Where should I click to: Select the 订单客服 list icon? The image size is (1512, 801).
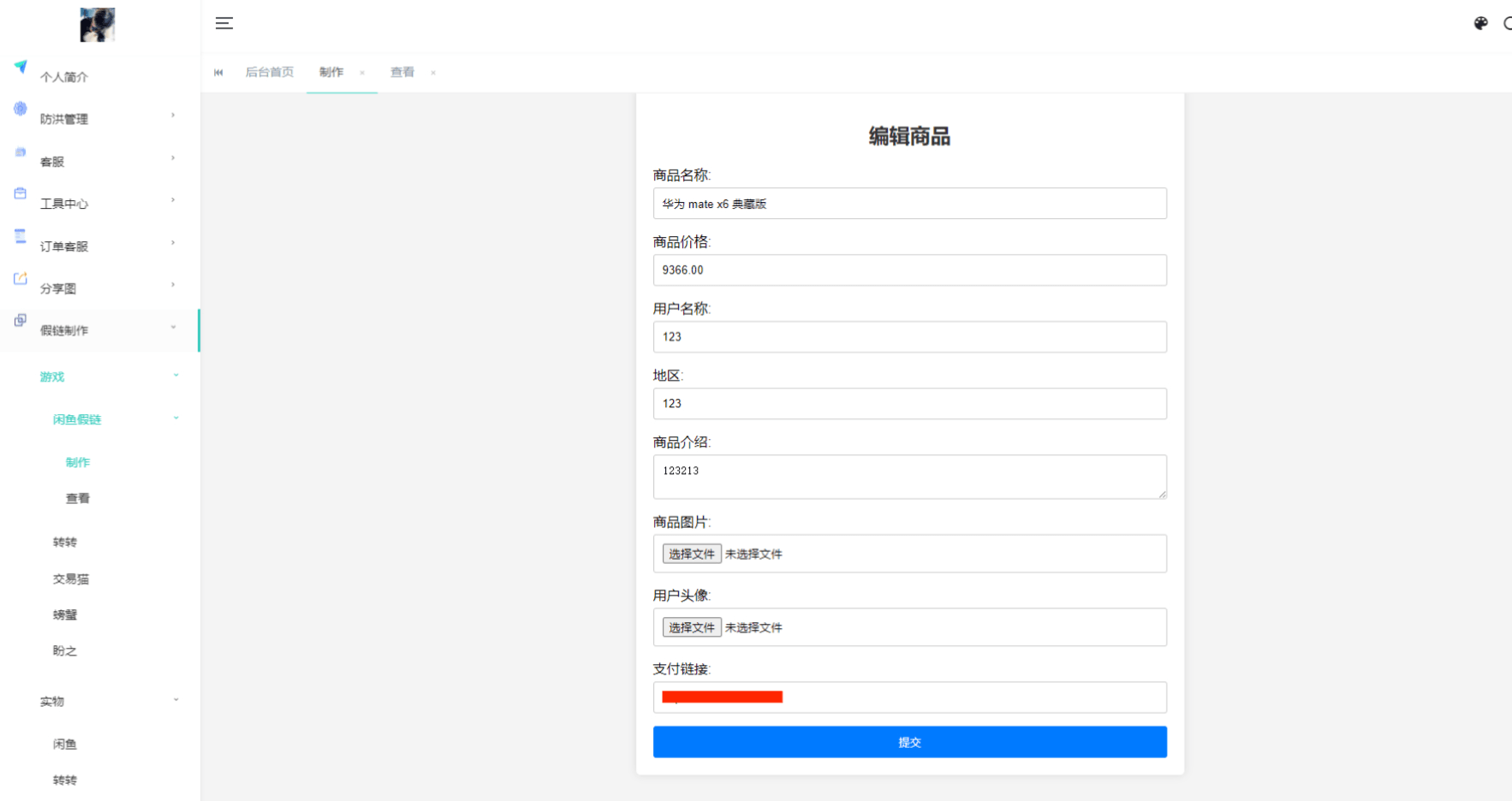(x=19, y=236)
